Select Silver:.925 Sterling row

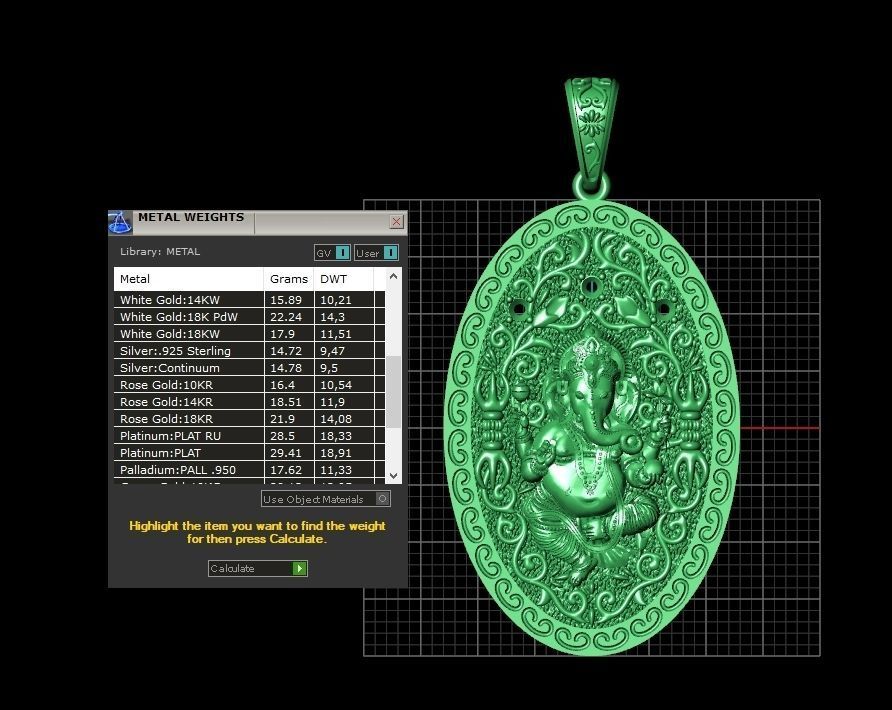click(x=249, y=351)
